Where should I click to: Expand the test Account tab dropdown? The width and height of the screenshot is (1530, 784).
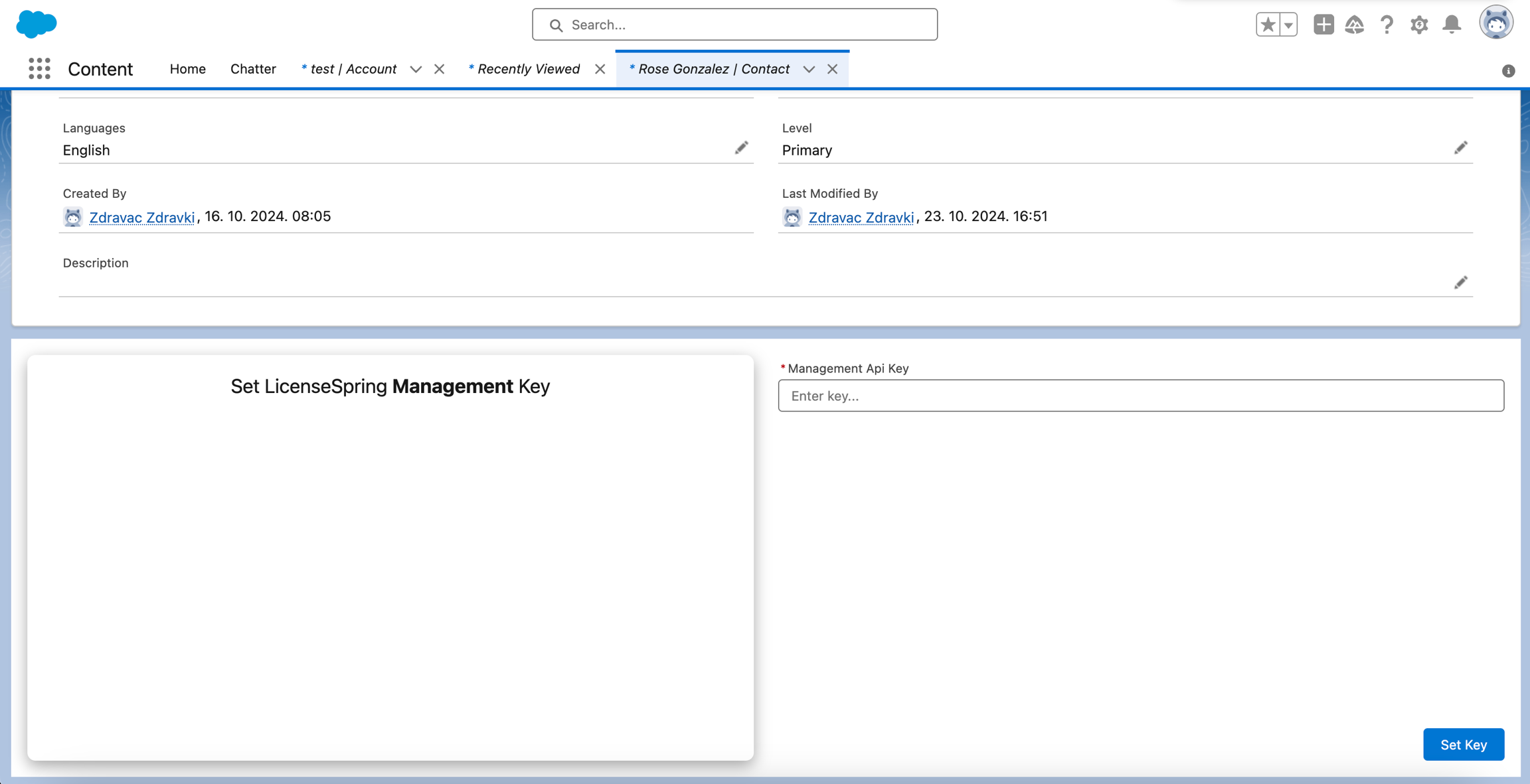(x=416, y=69)
